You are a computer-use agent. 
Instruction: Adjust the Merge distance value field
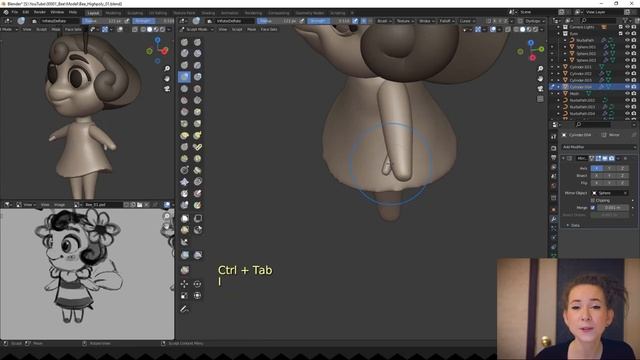click(x=613, y=208)
